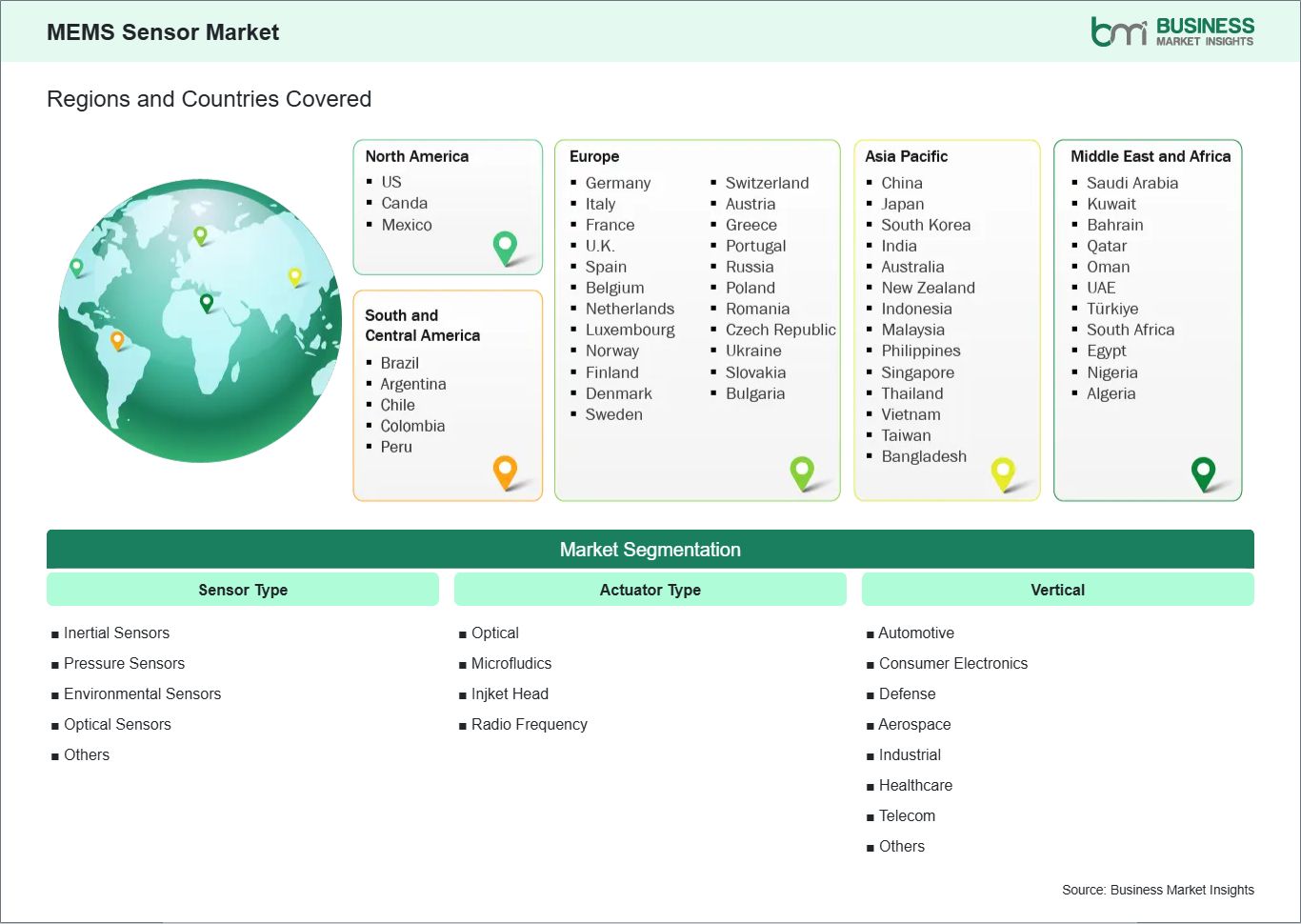Click South Korea in Asia Pacific list

click(925, 225)
